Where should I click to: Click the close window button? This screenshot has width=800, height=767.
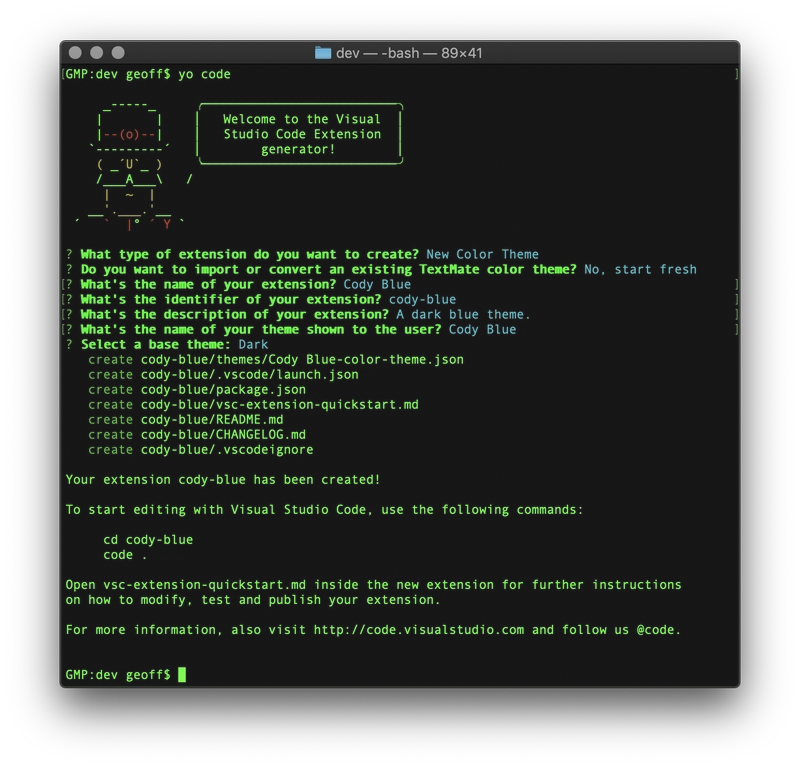click(75, 53)
